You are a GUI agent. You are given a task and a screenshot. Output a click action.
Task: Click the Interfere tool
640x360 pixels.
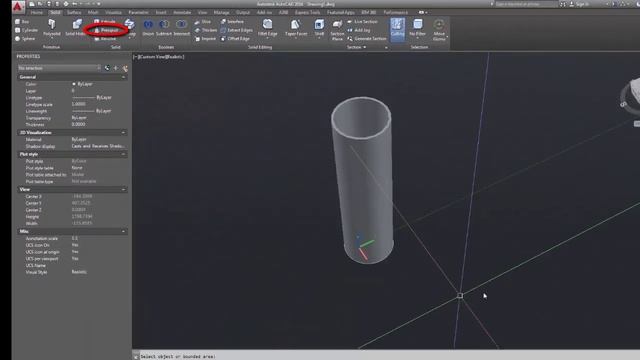point(232,22)
